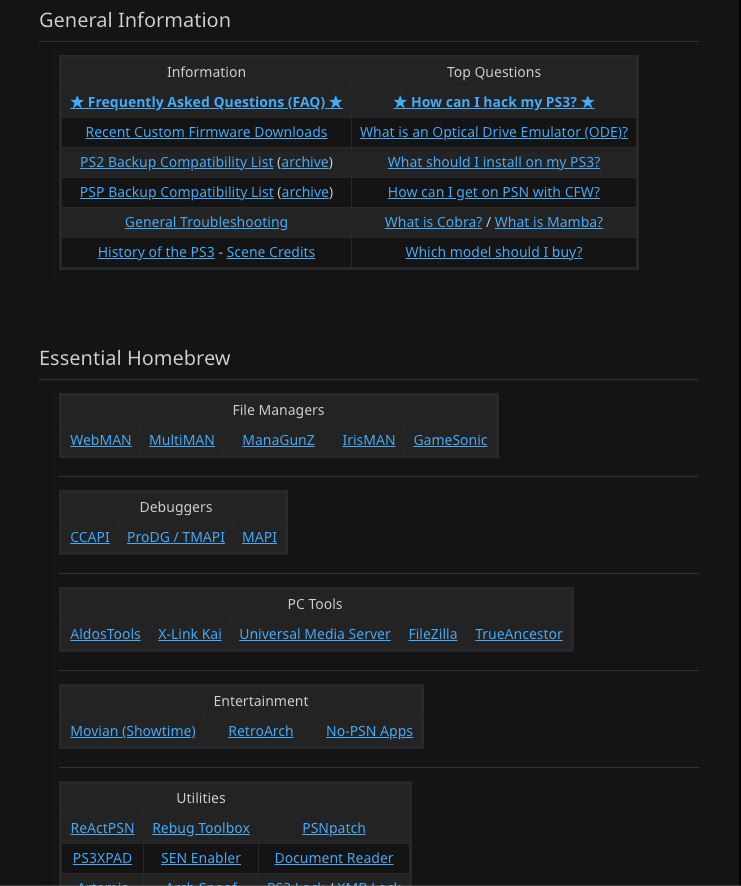
Task: Open MultiMAN link
Action: pos(181,440)
